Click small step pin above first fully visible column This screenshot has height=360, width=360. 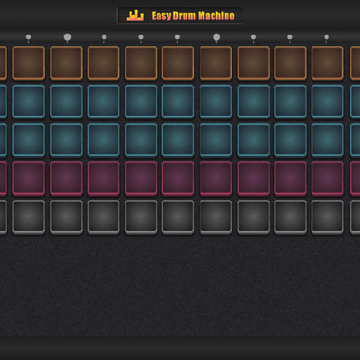[x=28, y=38]
